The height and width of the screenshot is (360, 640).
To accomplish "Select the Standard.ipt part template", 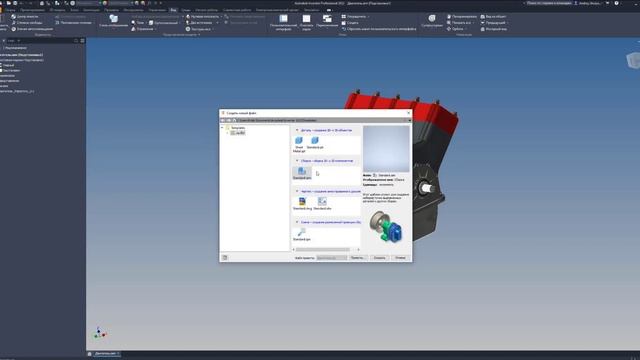I will point(315,141).
